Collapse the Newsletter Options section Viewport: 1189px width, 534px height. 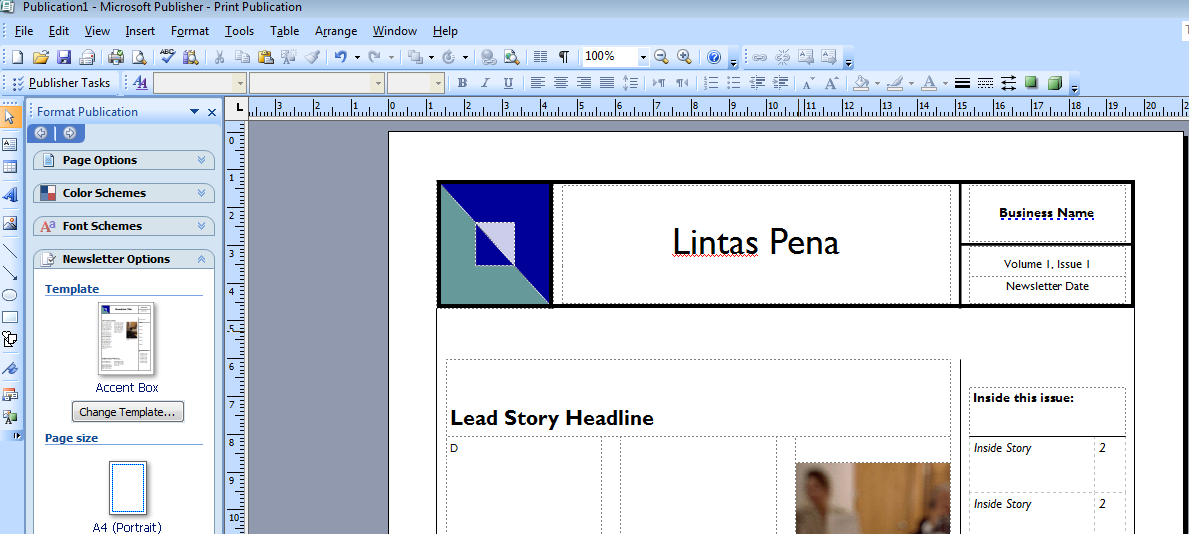pos(124,259)
